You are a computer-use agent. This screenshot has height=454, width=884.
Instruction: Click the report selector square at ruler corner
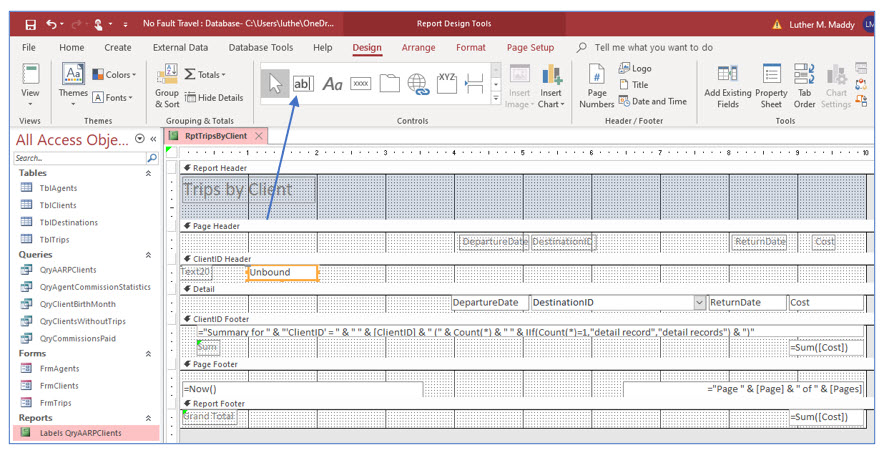click(171, 152)
